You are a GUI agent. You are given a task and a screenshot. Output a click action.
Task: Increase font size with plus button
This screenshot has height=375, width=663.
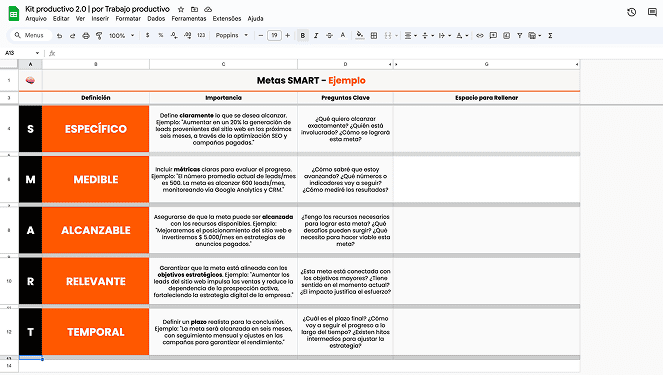(288, 36)
